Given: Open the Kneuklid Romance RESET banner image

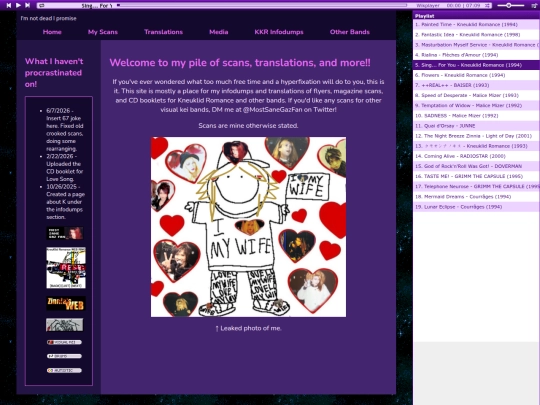Looking at the screenshot, I should point(66,268).
